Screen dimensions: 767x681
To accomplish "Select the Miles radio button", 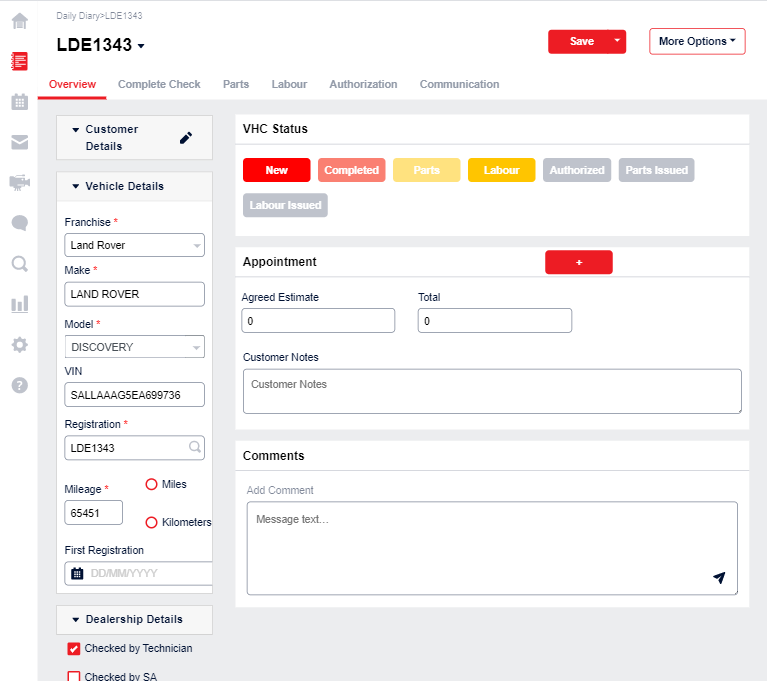I will (x=152, y=484).
